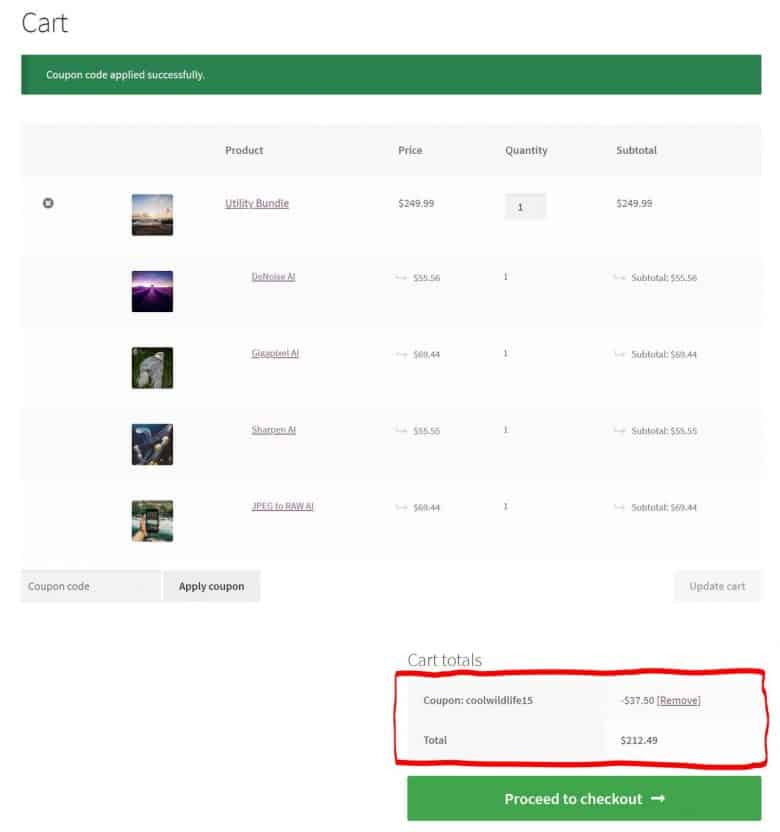Open the Utility Bundle product link
The height and width of the screenshot is (832, 780).
coord(257,203)
